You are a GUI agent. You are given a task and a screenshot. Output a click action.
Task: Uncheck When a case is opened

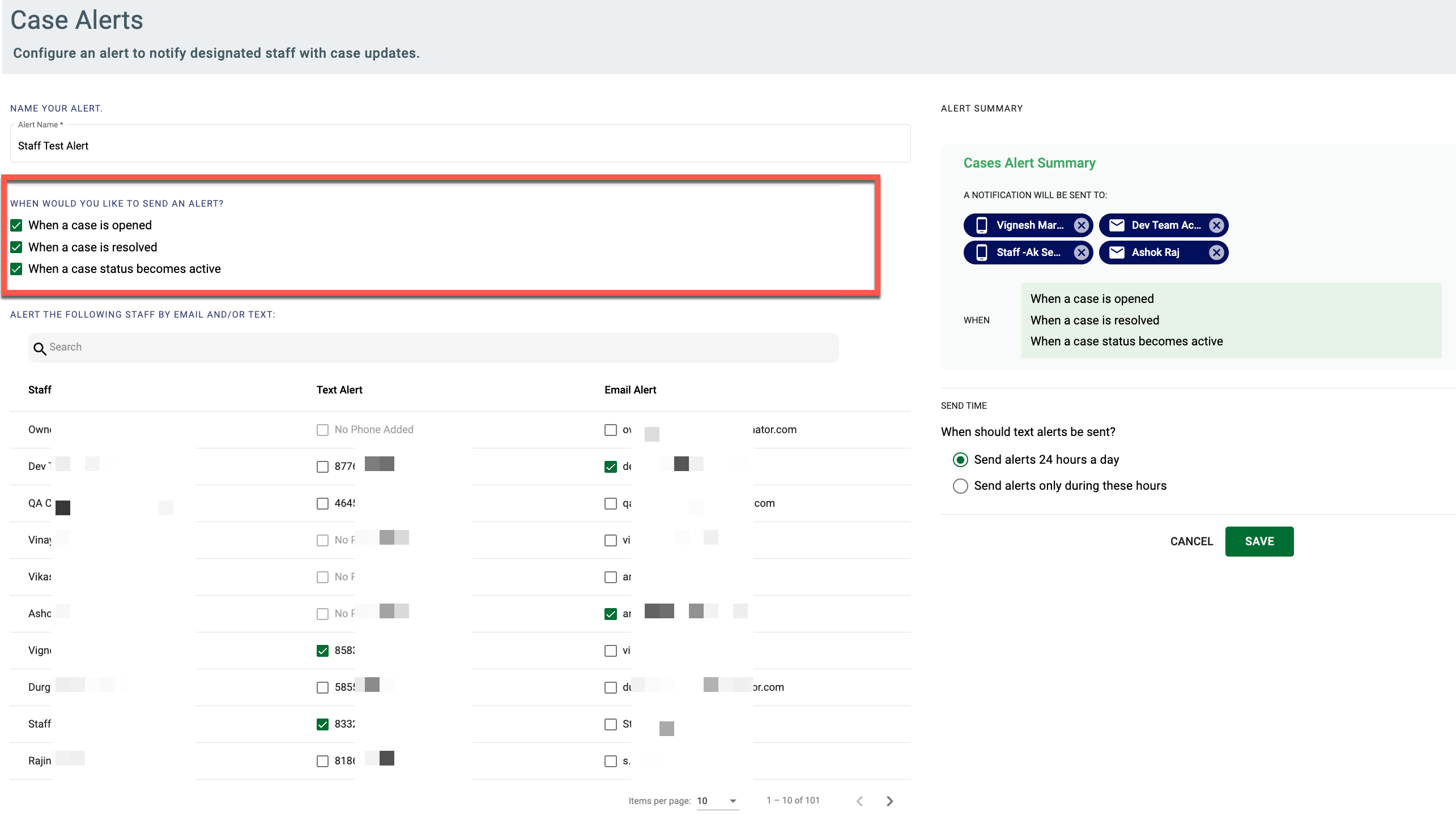[x=16, y=225]
